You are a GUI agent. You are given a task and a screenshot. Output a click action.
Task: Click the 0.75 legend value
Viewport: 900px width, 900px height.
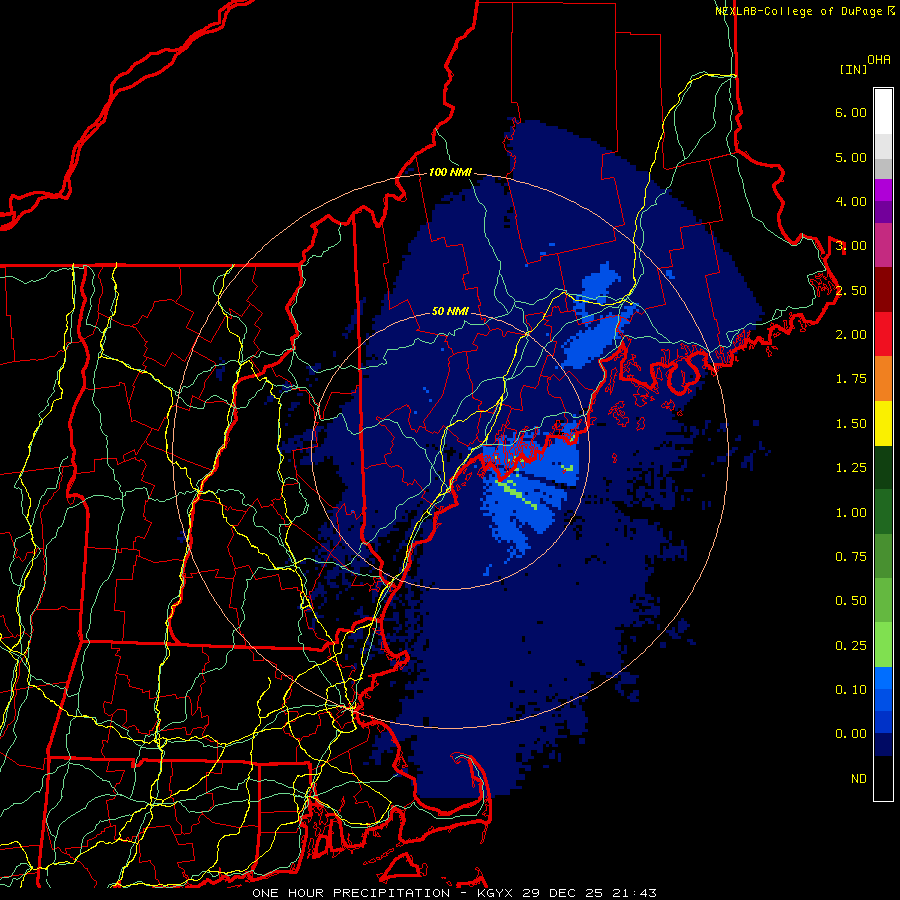pos(851,557)
